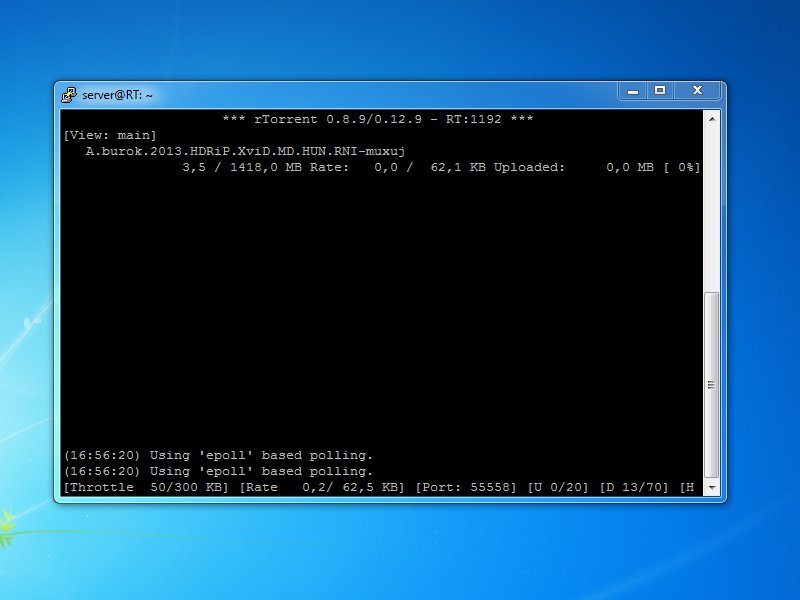
Task: Click the '[D 13/70]' status field
Action: coord(634,487)
